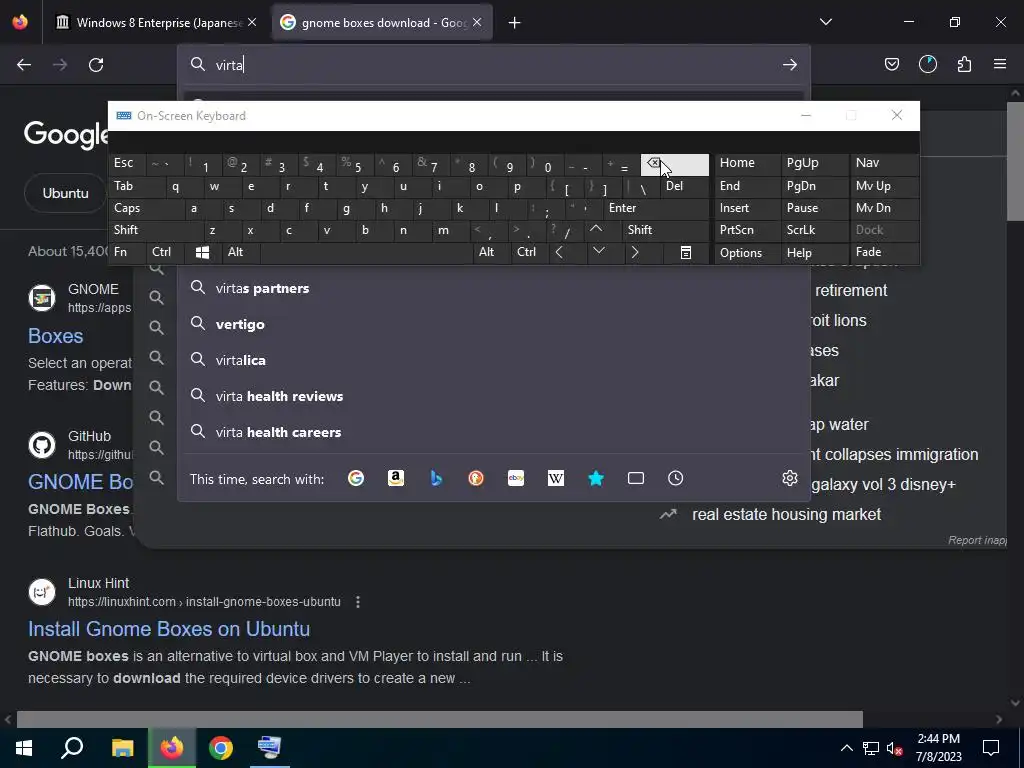The width and height of the screenshot is (1024, 768).
Task: Switch to Windows 8 Enterprise tab
Action: [157, 23]
